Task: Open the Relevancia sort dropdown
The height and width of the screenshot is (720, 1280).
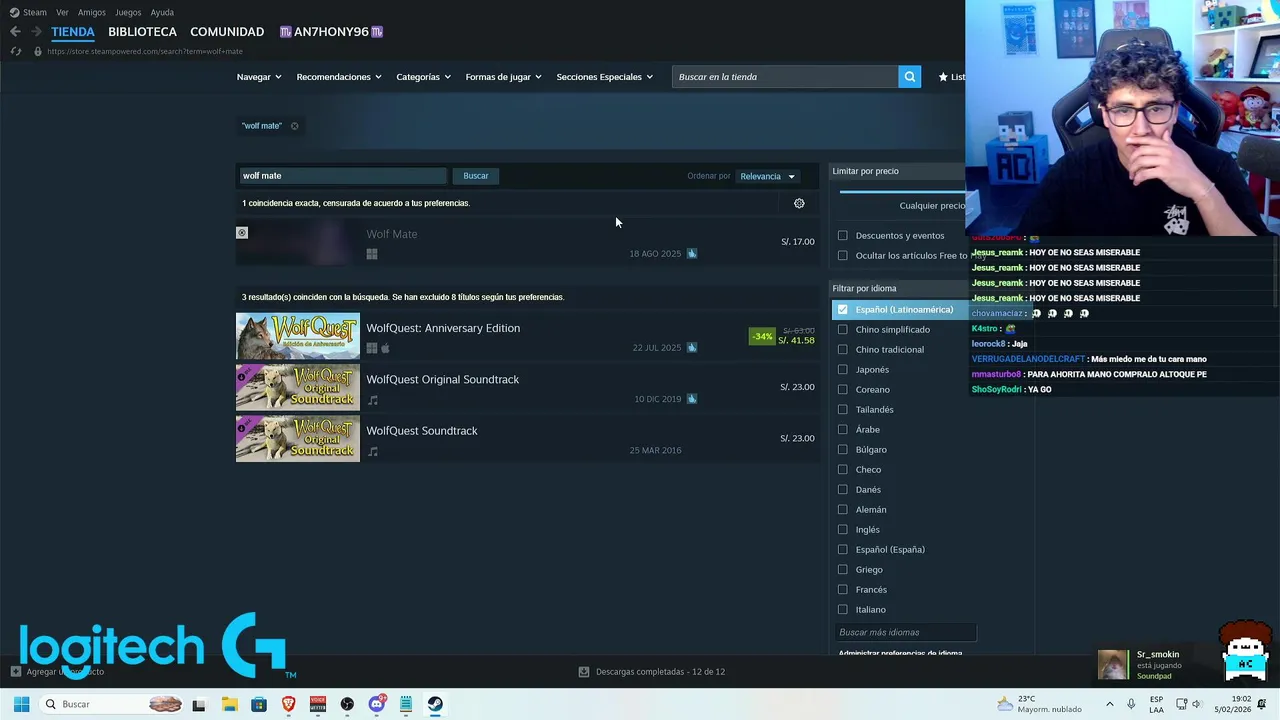Action: coord(767,176)
